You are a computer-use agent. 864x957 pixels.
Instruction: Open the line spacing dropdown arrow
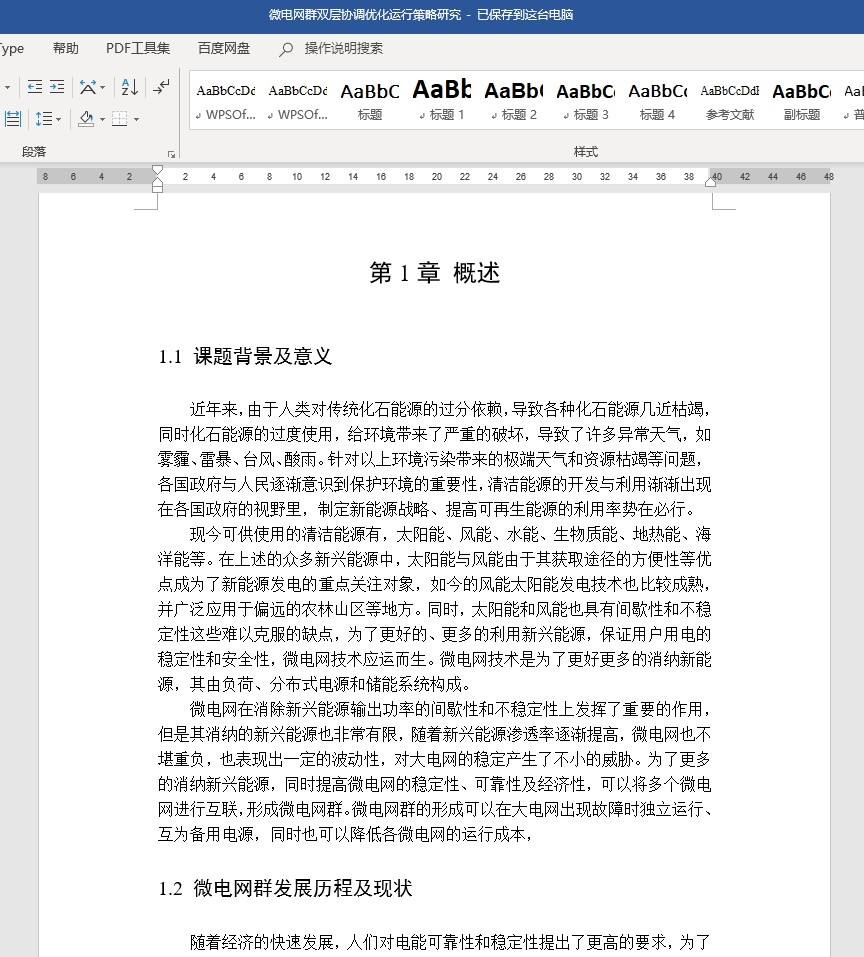(x=59, y=119)
